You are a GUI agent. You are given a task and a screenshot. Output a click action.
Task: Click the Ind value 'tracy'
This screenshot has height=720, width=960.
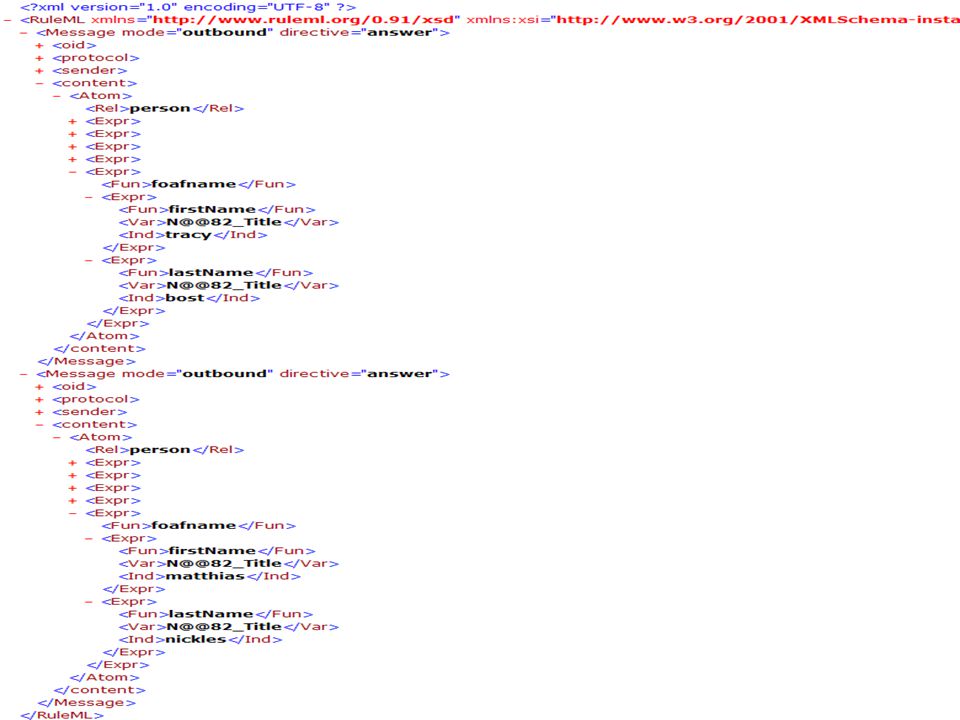189,235
